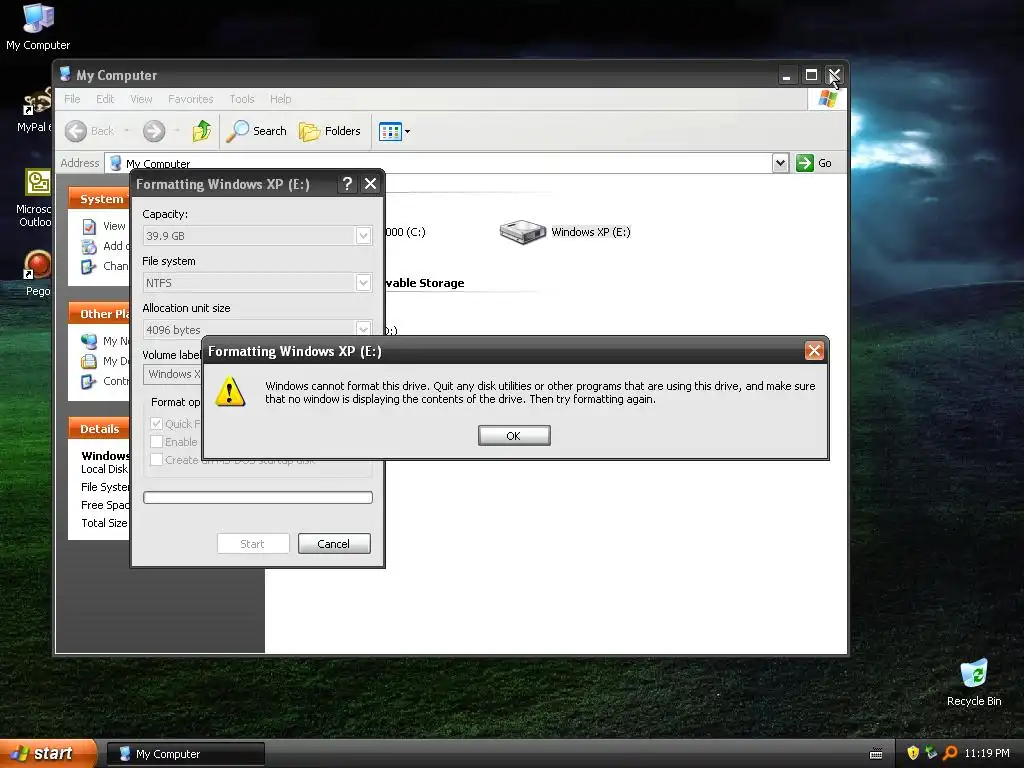Open the Help menu

click(x=281, y=99)
